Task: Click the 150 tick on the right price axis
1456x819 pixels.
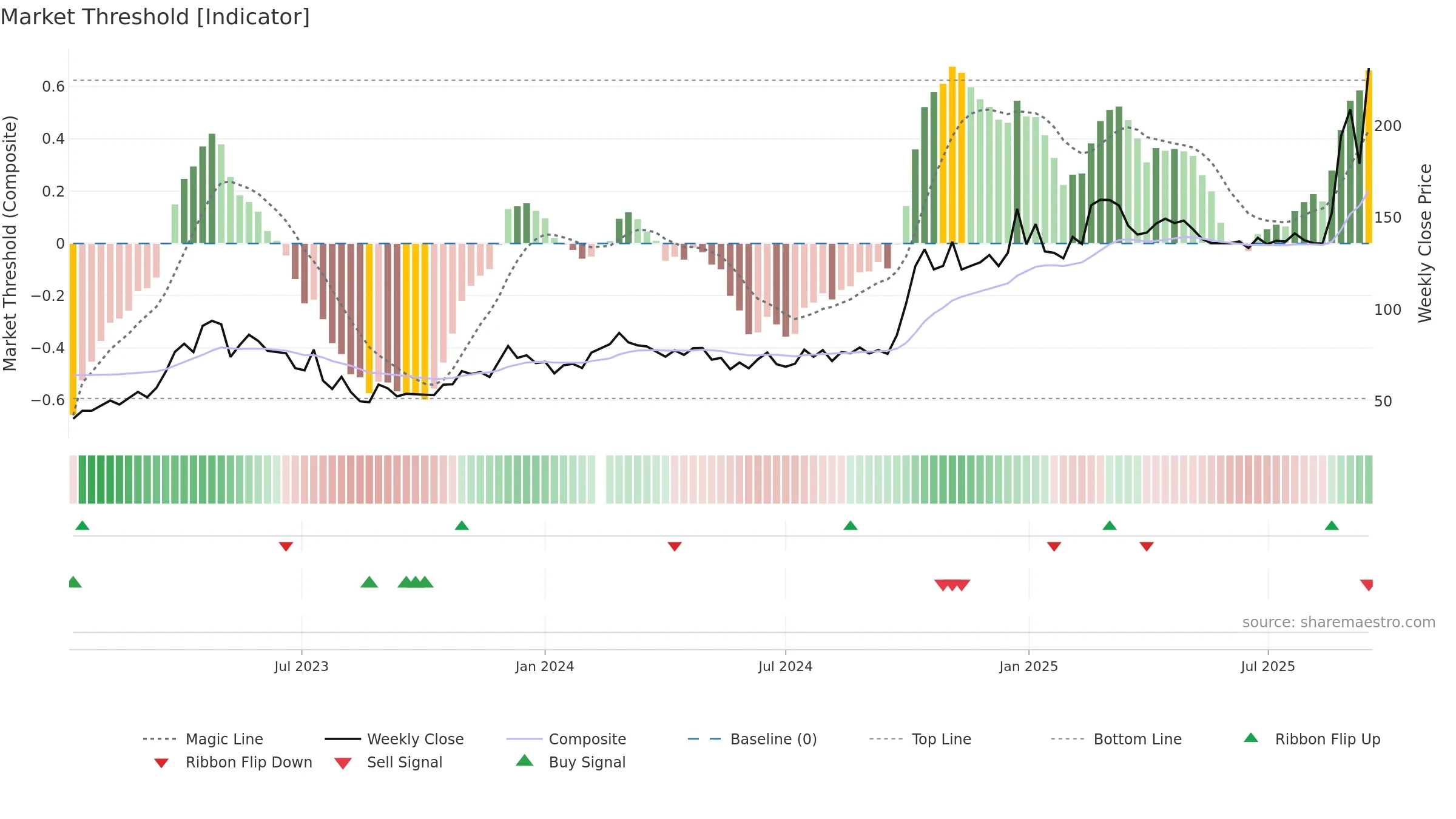Action: [1388, 218]
